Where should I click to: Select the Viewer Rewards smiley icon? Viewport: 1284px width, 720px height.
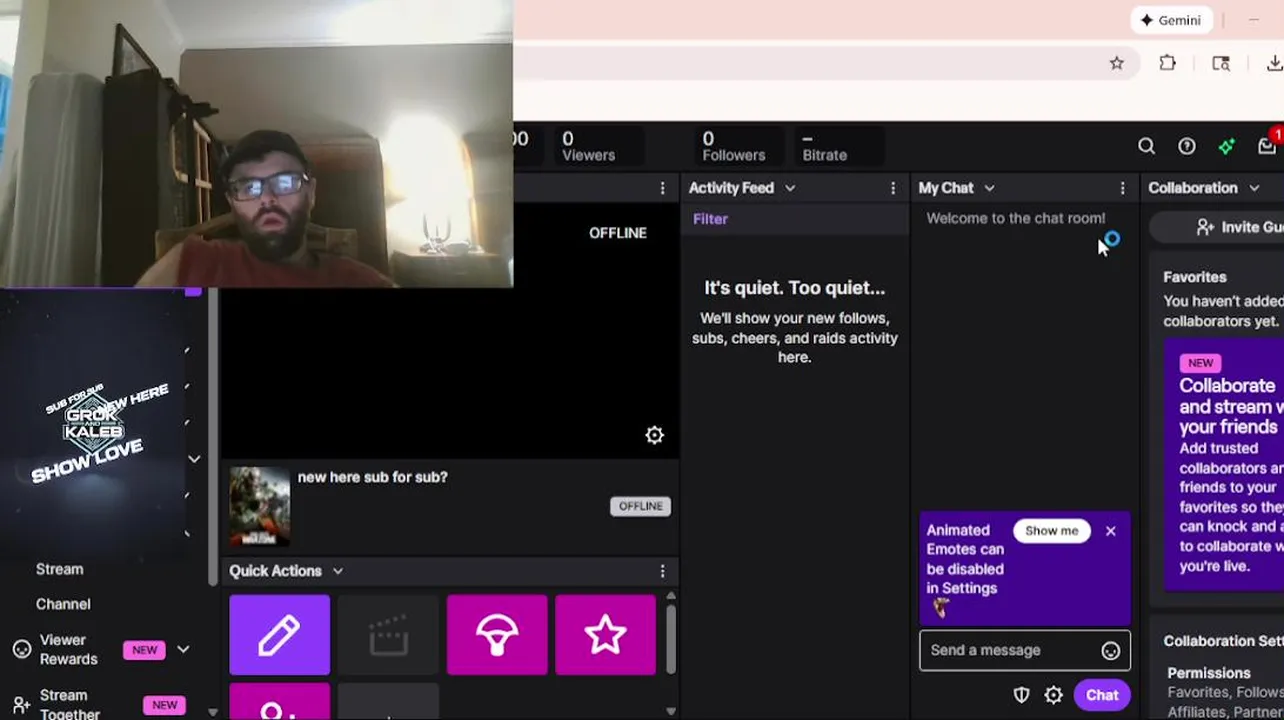click(x=22, y=650)
